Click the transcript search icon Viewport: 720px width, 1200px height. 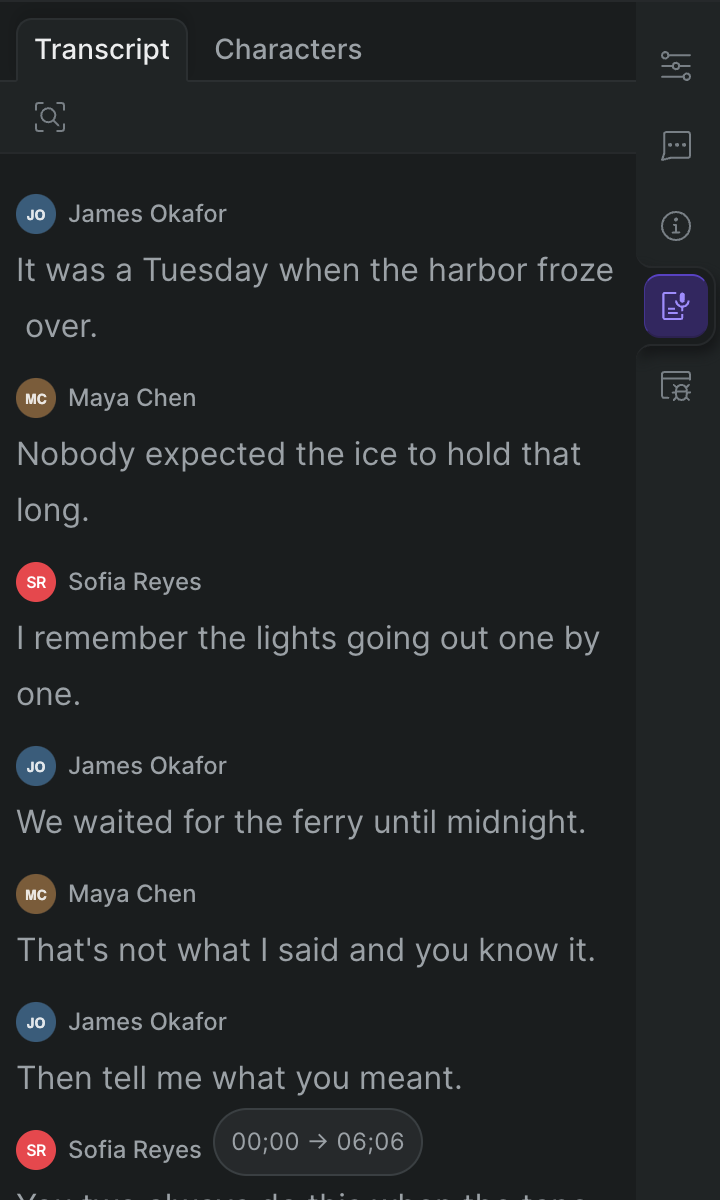point(50,117)
